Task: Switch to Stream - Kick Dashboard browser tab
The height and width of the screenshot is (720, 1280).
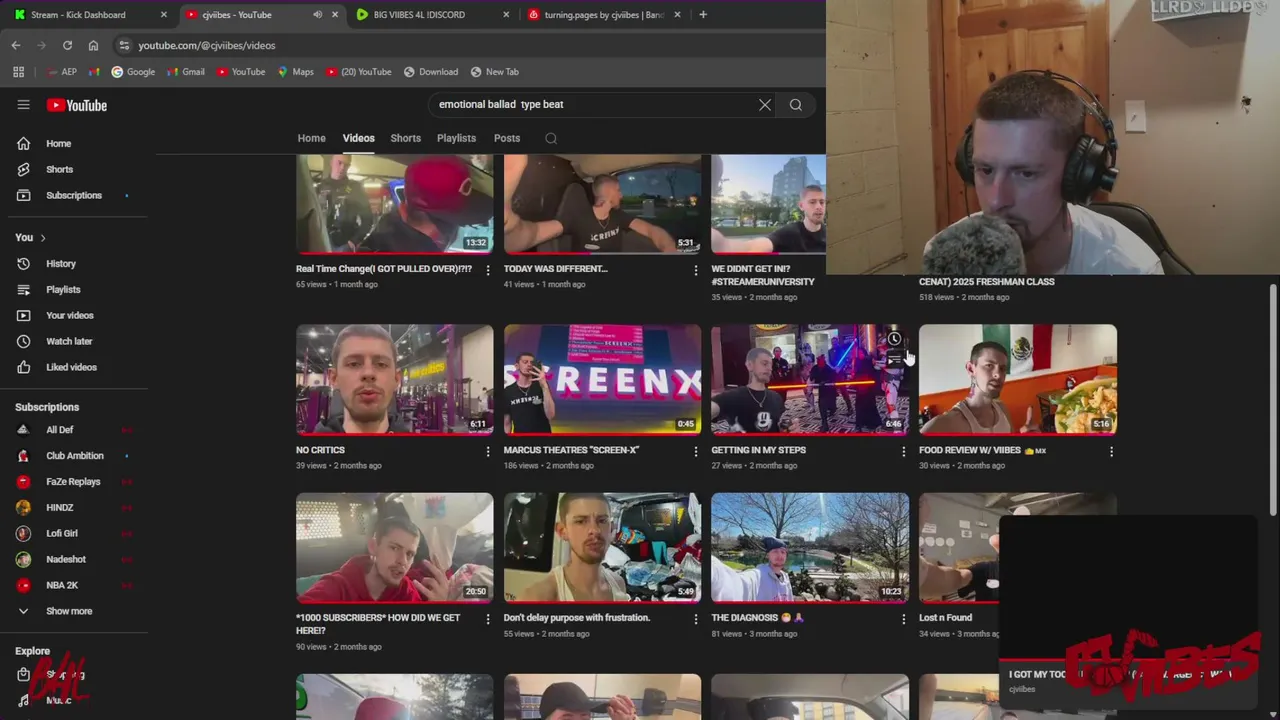Action: tap(90, 15)
